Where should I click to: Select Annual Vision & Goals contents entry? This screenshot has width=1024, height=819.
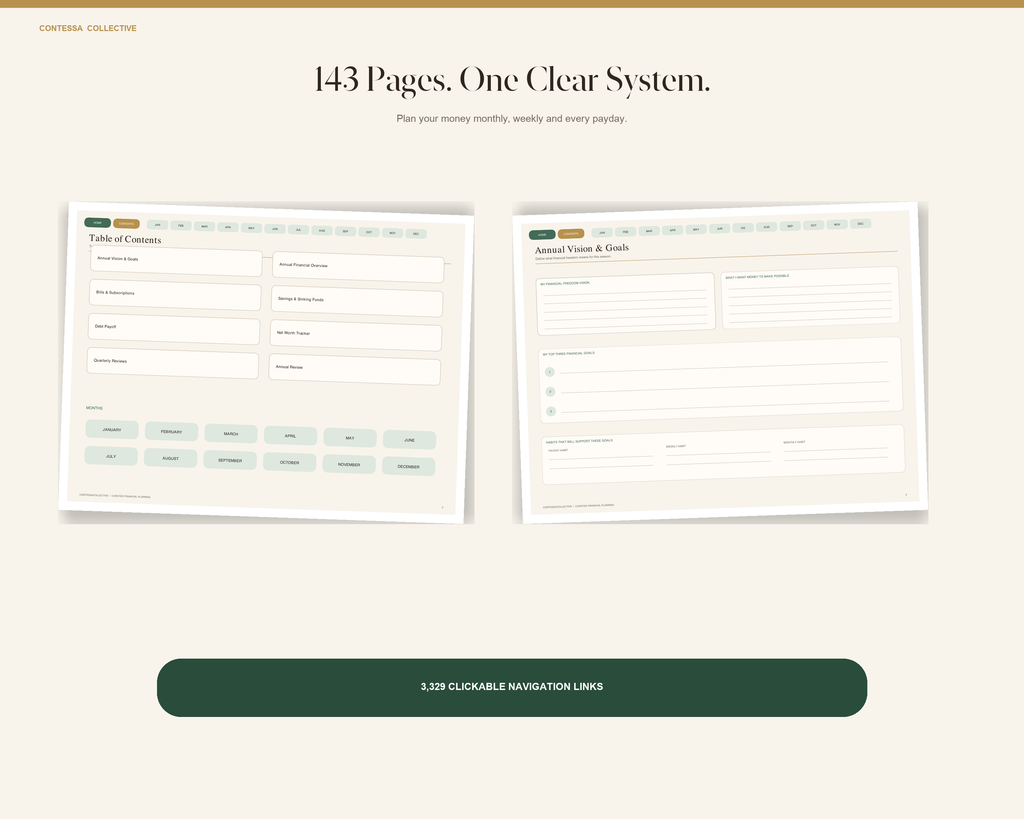click(x=176, y=261)
